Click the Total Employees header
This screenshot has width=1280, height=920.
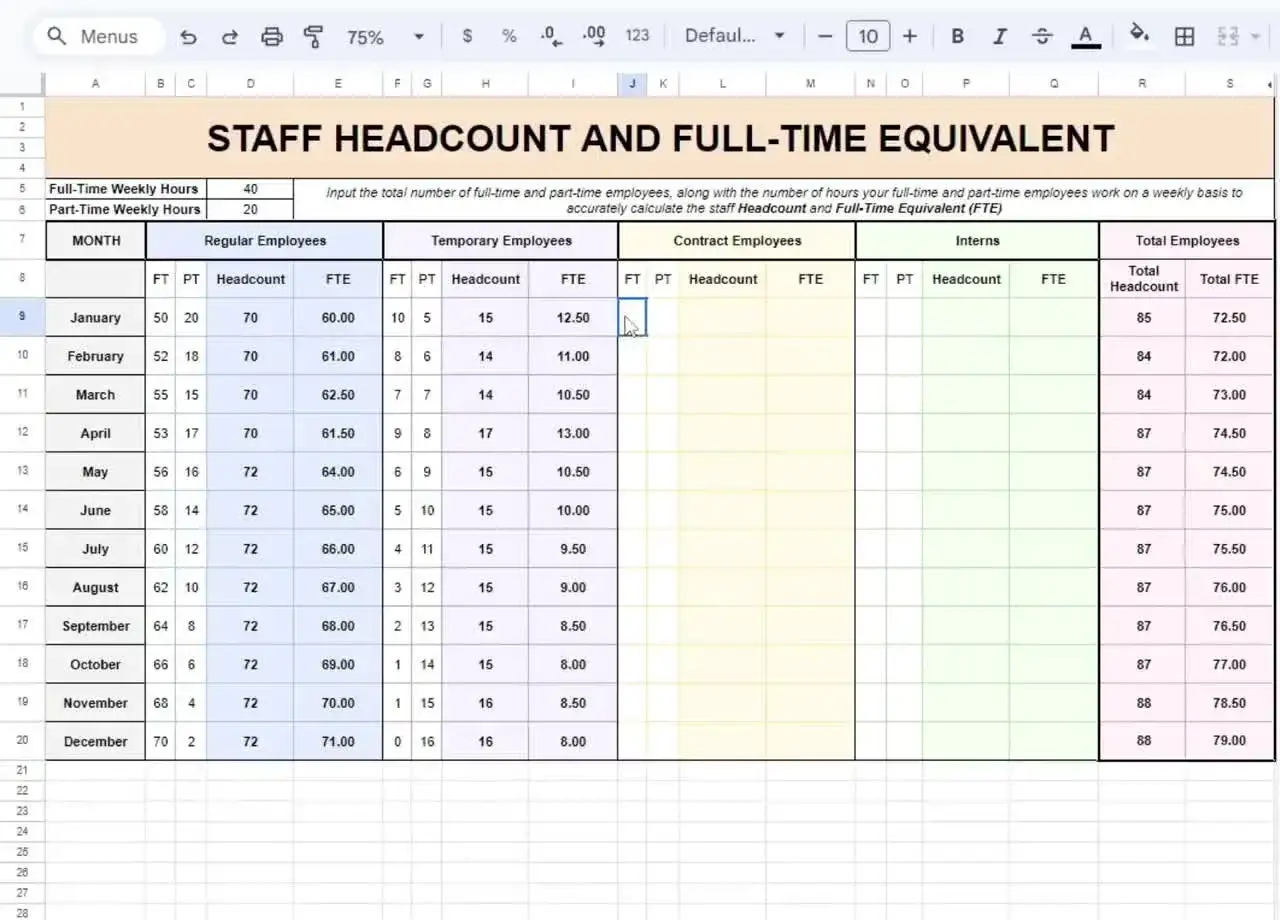click(1187, 241)
